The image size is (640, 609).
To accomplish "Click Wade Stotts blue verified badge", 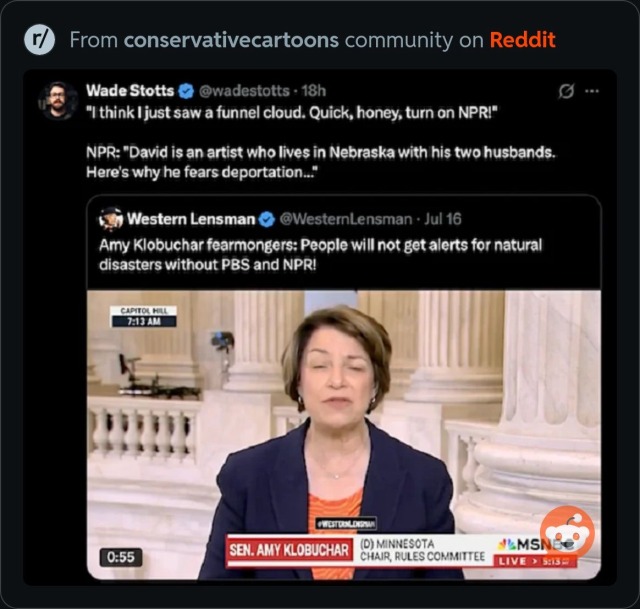I will point(187,91).
